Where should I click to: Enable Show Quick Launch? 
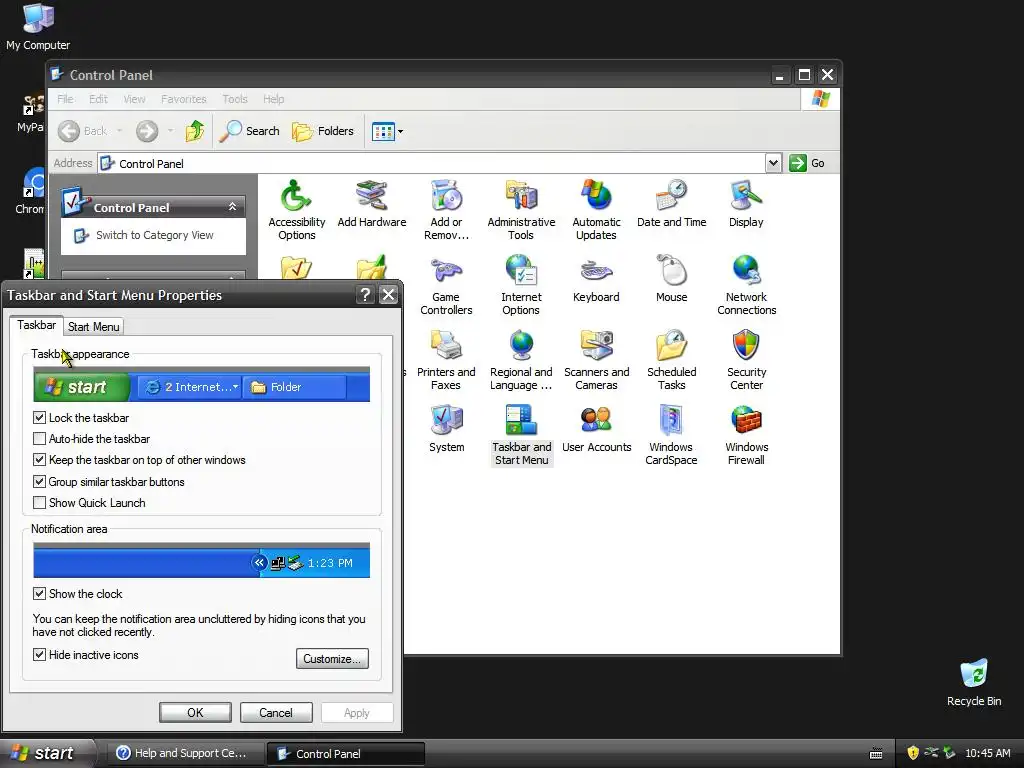click(x=40, y=503)
